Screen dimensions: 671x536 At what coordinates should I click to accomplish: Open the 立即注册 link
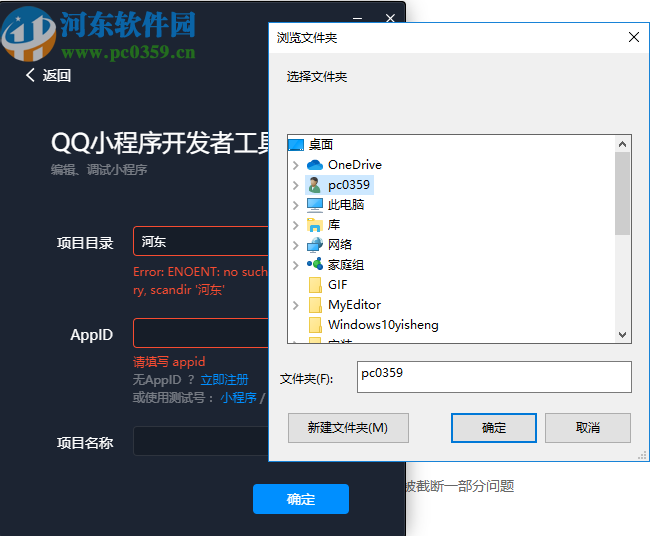tap(224, 379)
